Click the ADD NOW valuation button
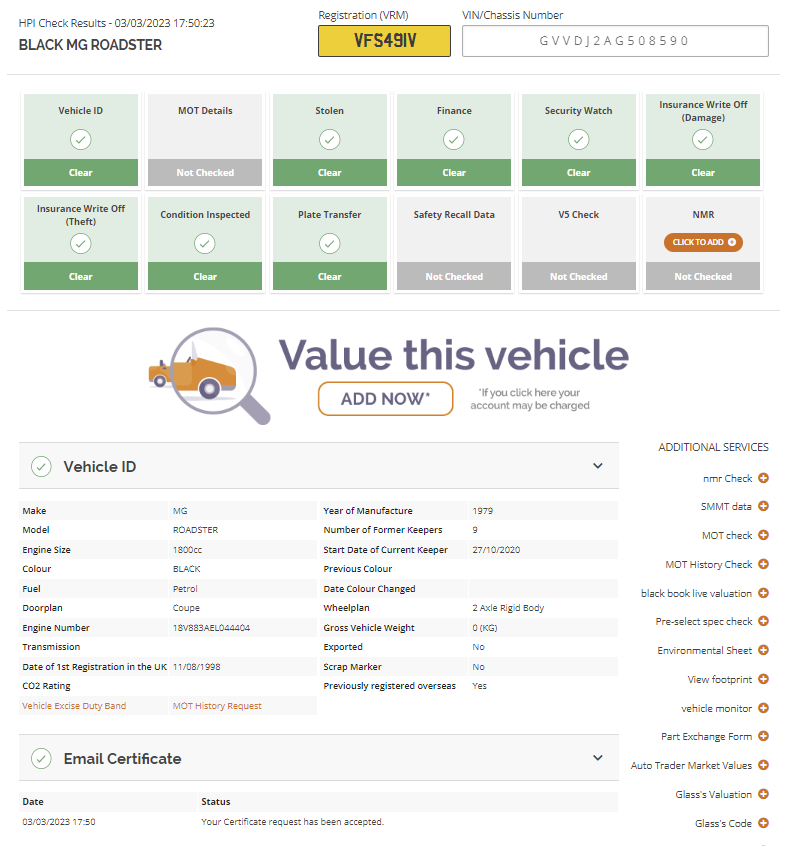Screen dimensions: 787x846 click(386, 399)
